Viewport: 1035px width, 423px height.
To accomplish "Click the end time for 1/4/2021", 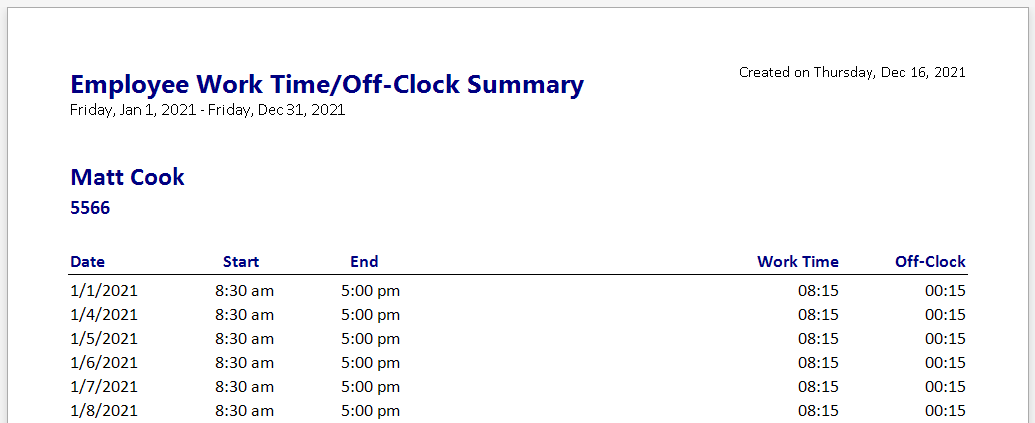I will [370, 315].
